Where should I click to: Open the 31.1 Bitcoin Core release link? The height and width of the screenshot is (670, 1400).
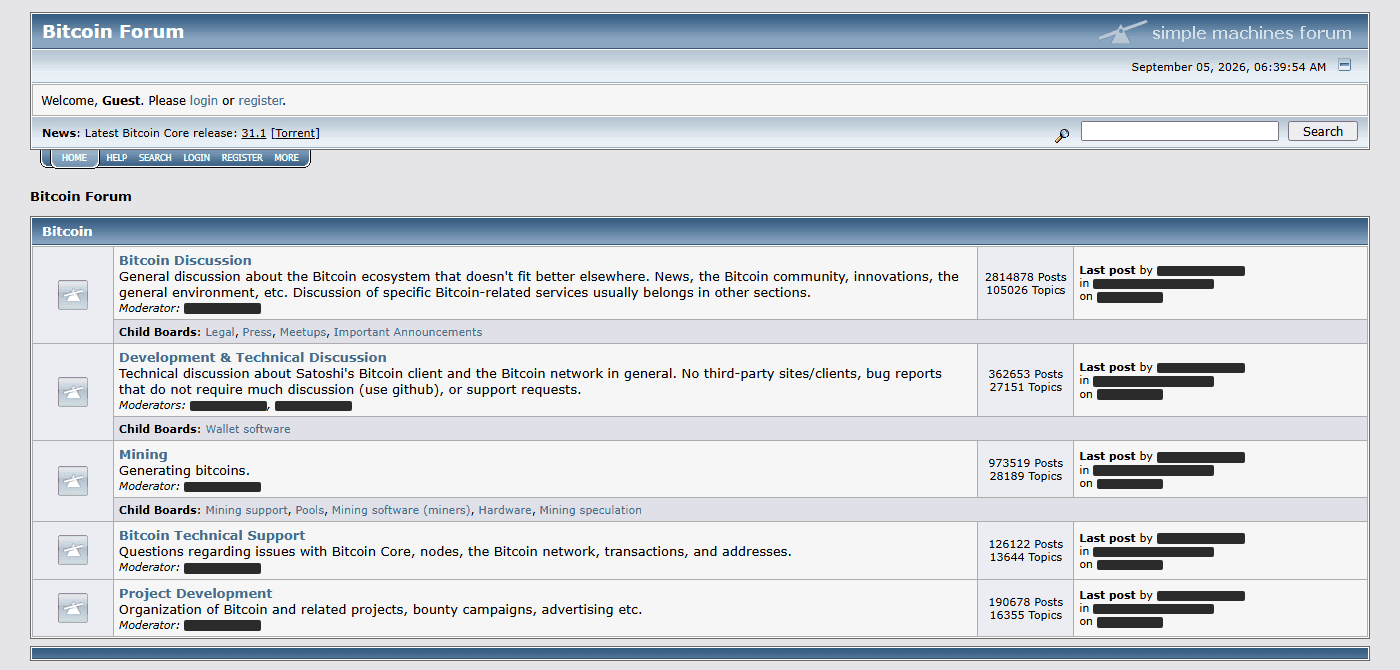tap(254, 133)
